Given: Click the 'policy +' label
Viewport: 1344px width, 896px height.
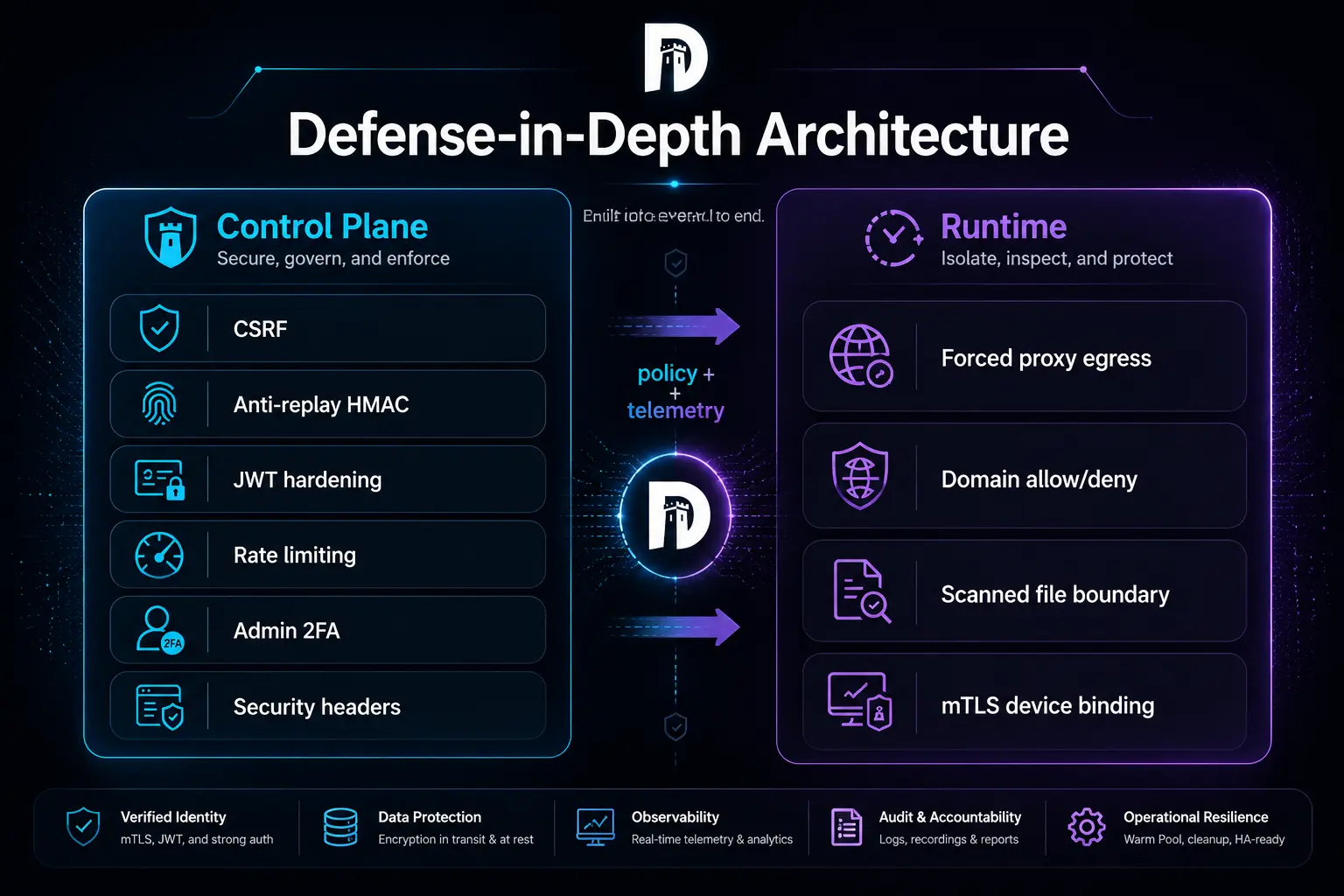Looking at the screenshot, I should [675, 374].
